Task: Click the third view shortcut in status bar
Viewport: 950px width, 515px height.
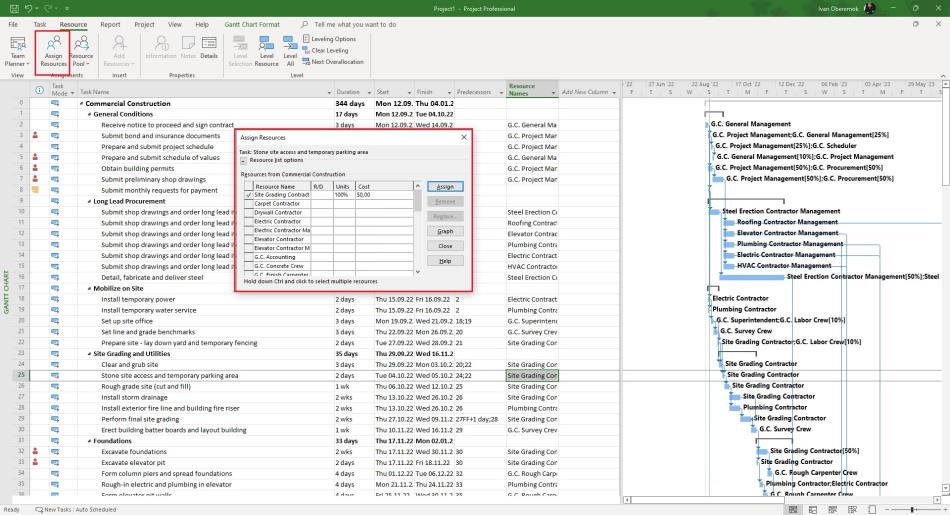Action: tap(832, 510)
